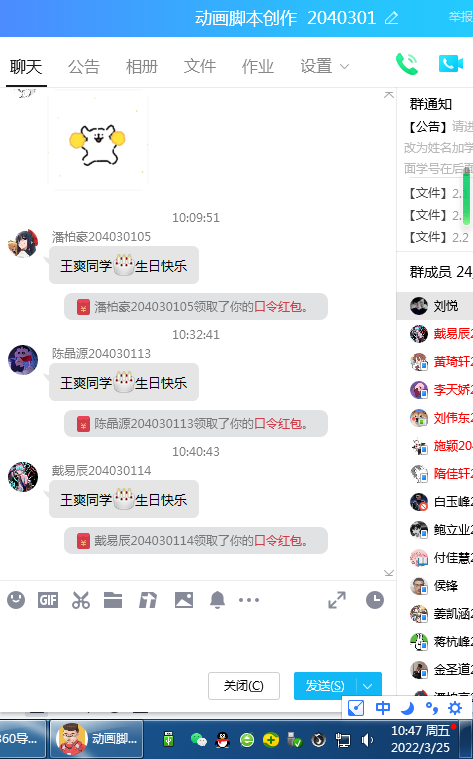Start a group voice call
The image size is (473, 759).
pyautogui.click(x=407, y=64)
